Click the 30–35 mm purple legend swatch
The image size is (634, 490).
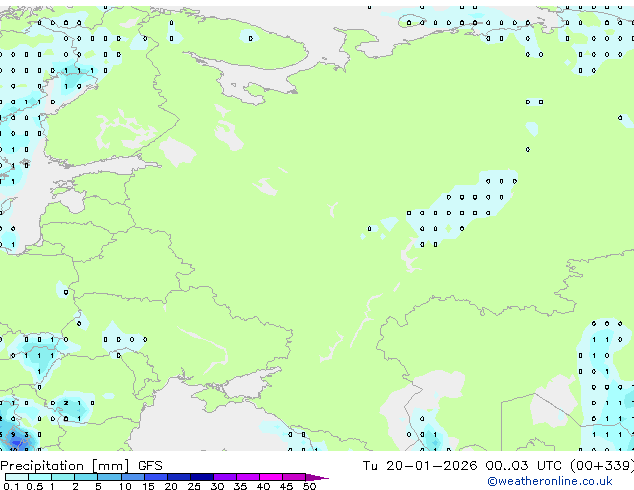tap(225, 477)
